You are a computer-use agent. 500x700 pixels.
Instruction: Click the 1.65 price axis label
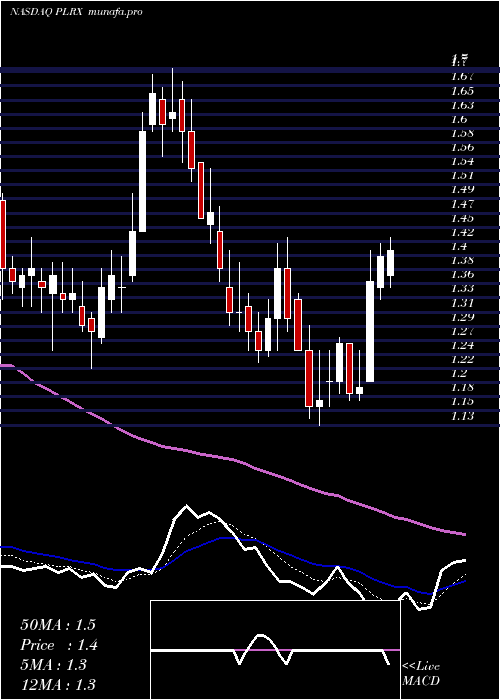point(462,91)
